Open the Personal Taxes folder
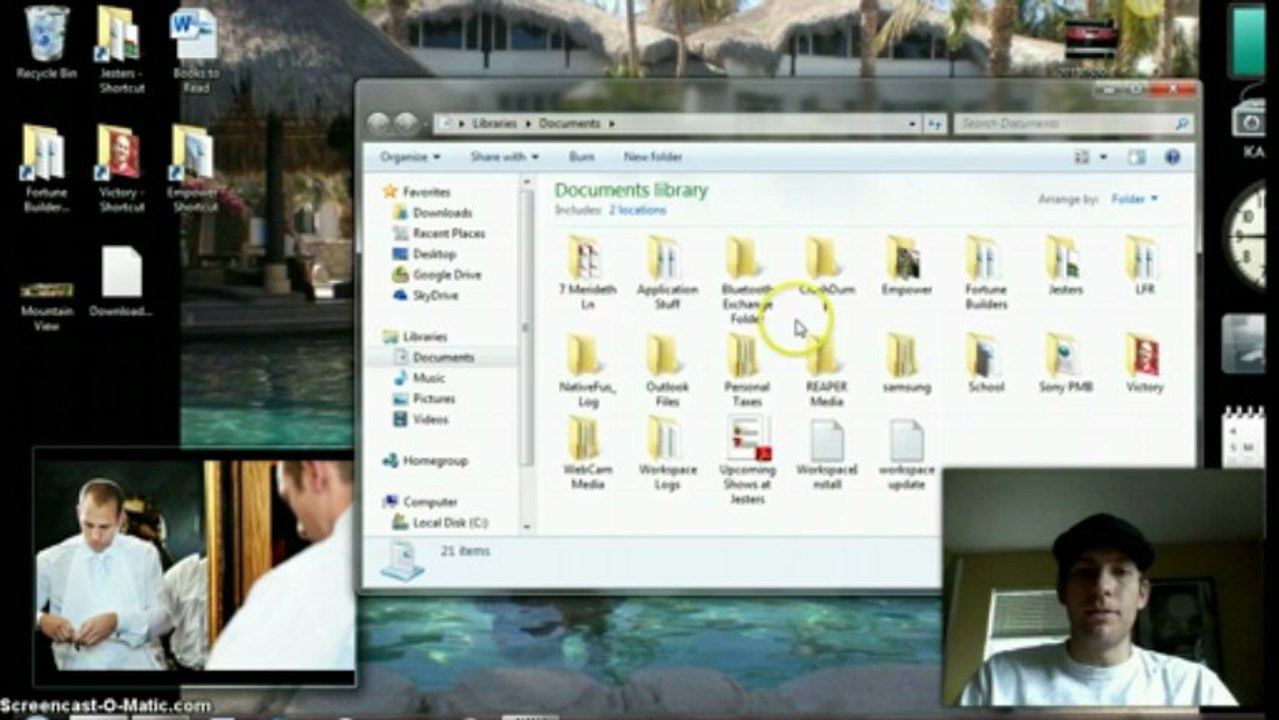The height and width of the screenshot is (720, 1279). [746, 370]
